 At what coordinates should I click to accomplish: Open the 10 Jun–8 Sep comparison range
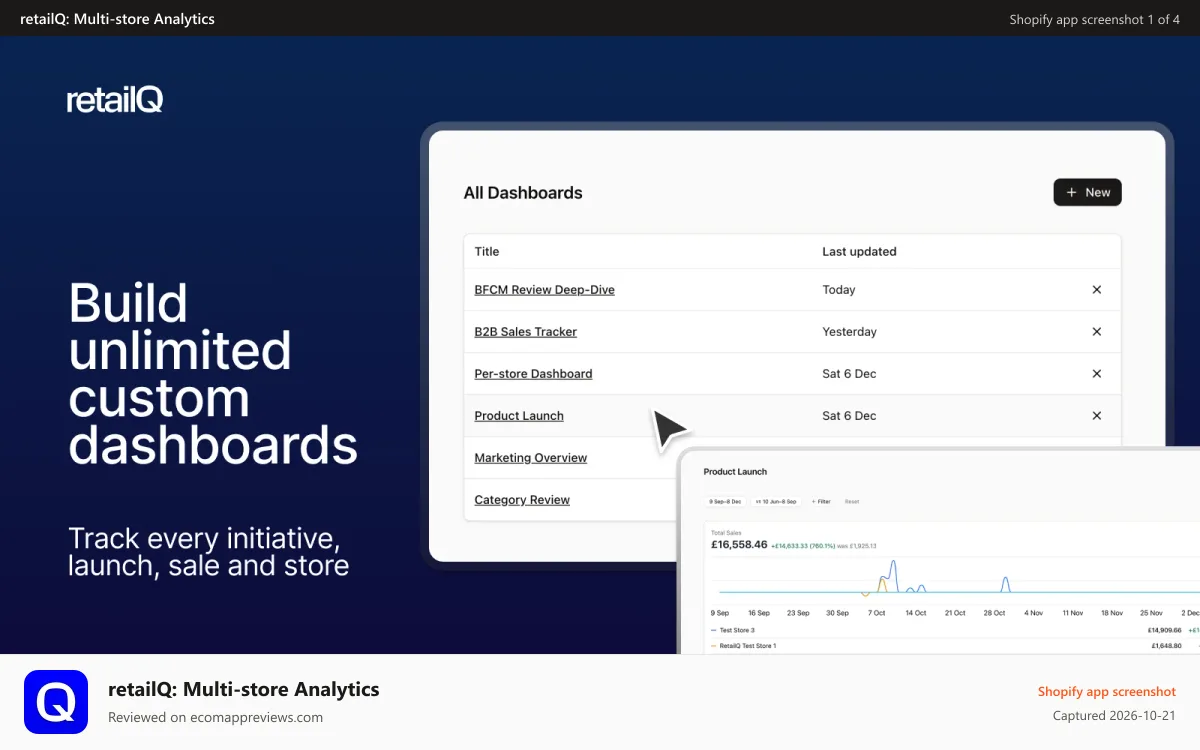tap(776, 501)
